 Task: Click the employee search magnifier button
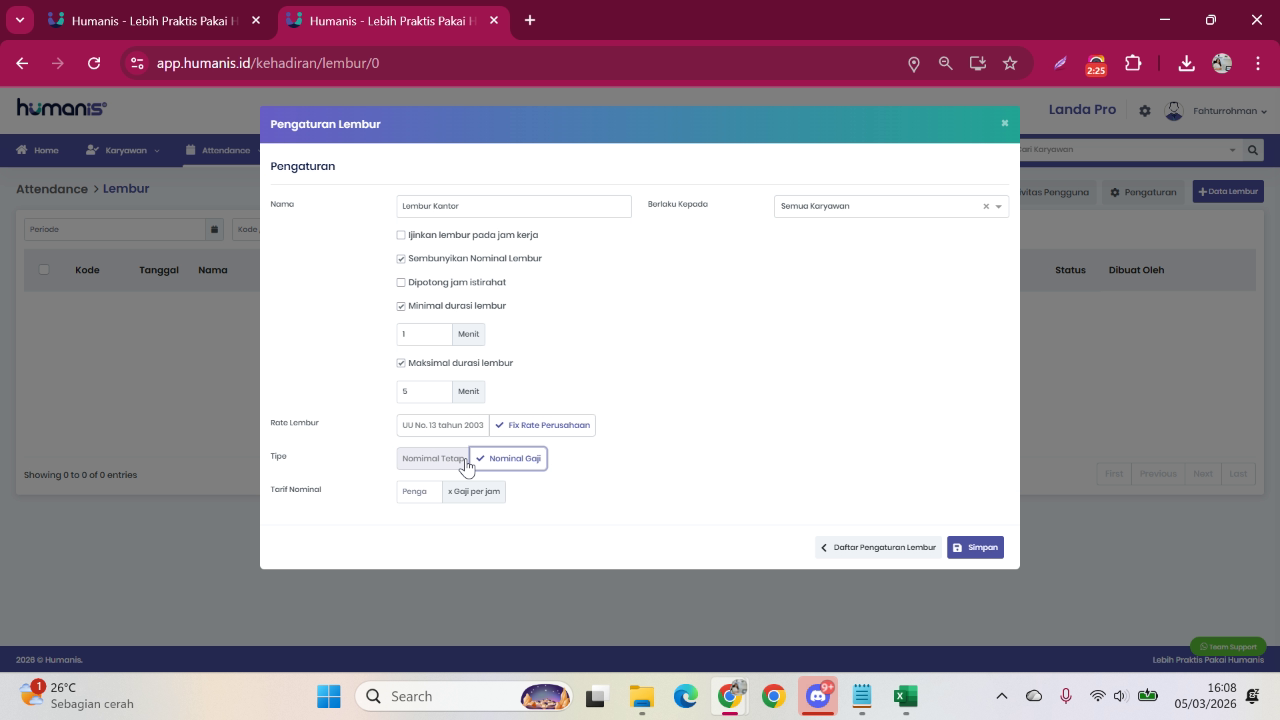[1252, 150]
